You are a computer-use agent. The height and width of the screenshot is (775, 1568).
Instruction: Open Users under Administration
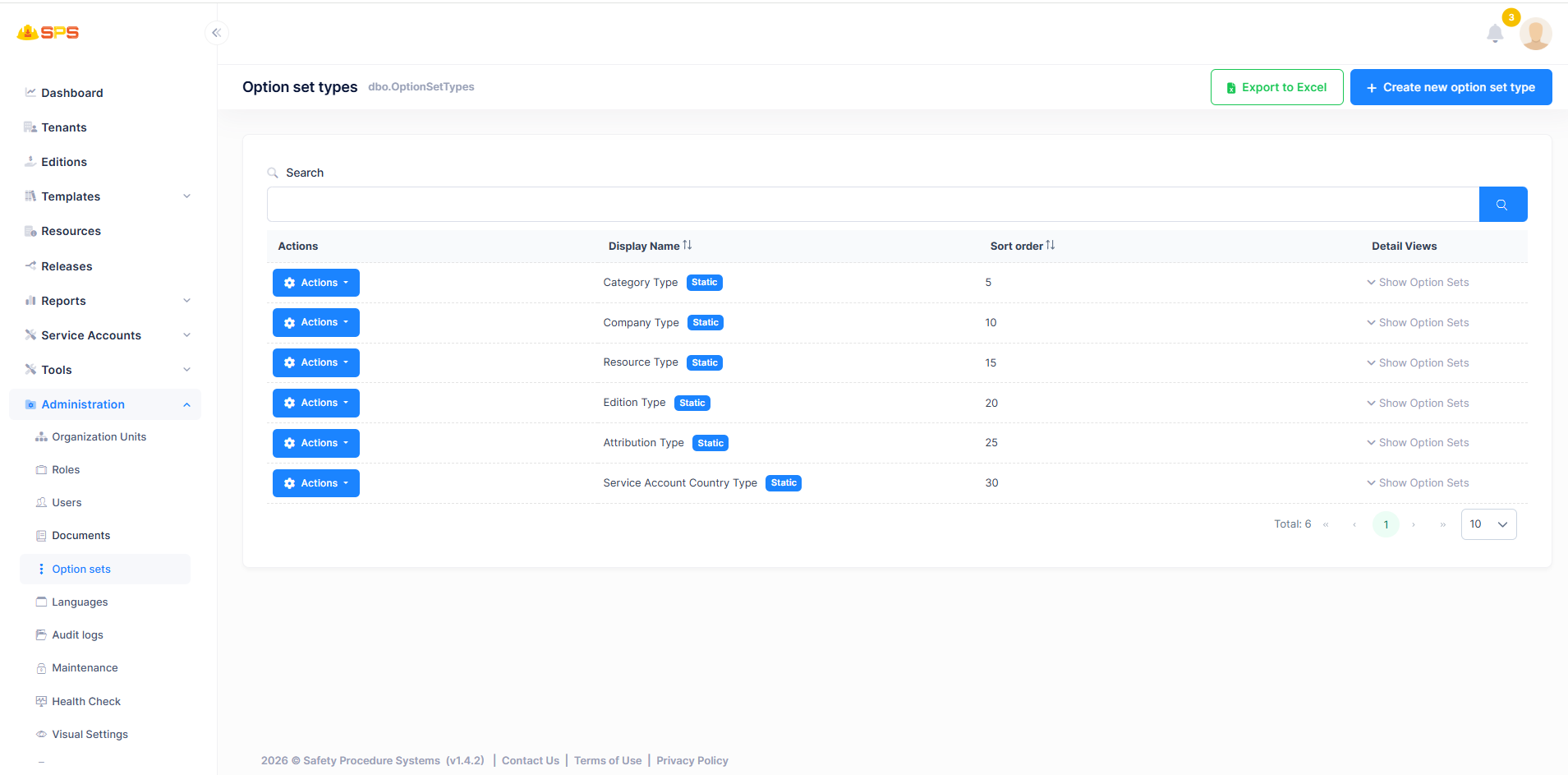[x=67, y=502]
